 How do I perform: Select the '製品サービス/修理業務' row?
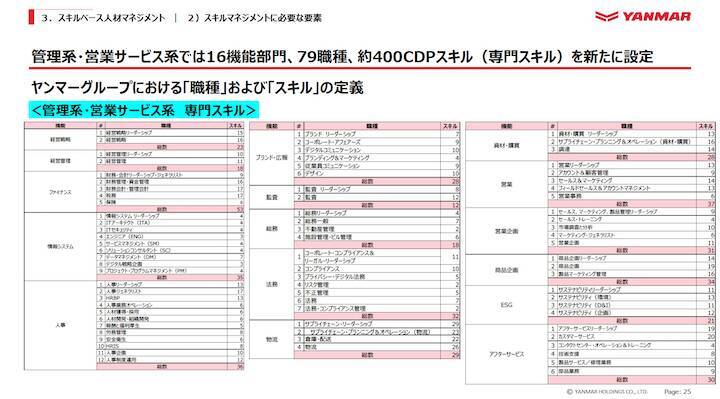pos(632,362)
